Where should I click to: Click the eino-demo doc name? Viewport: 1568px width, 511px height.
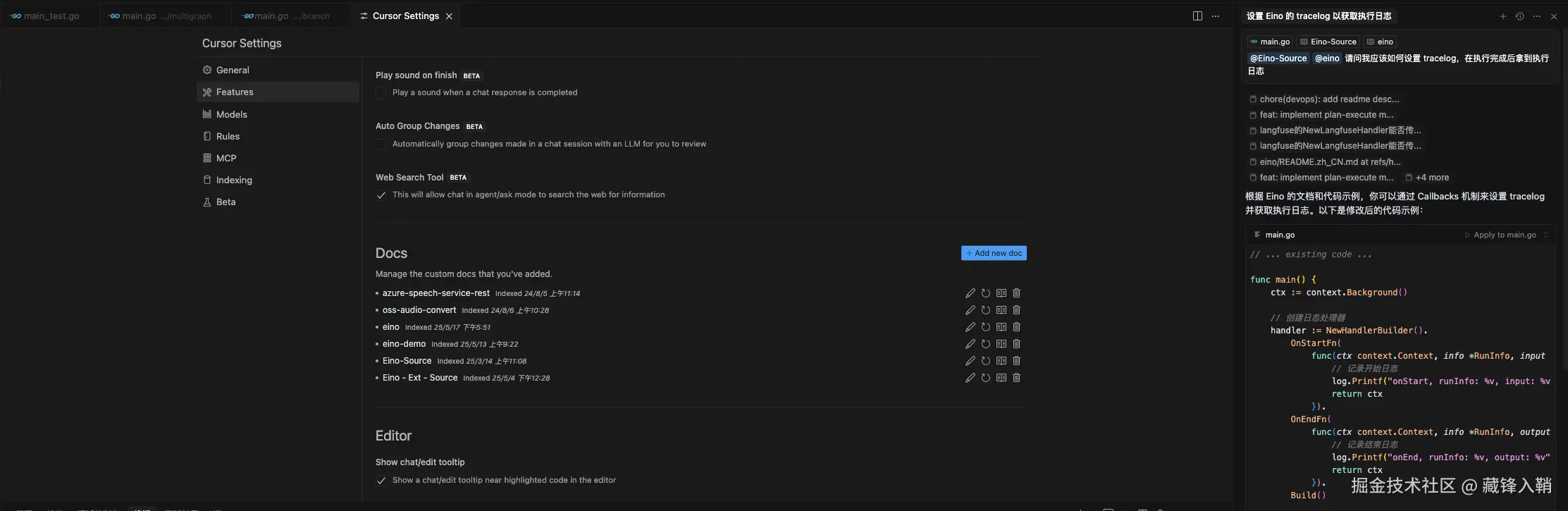(404, 344)
